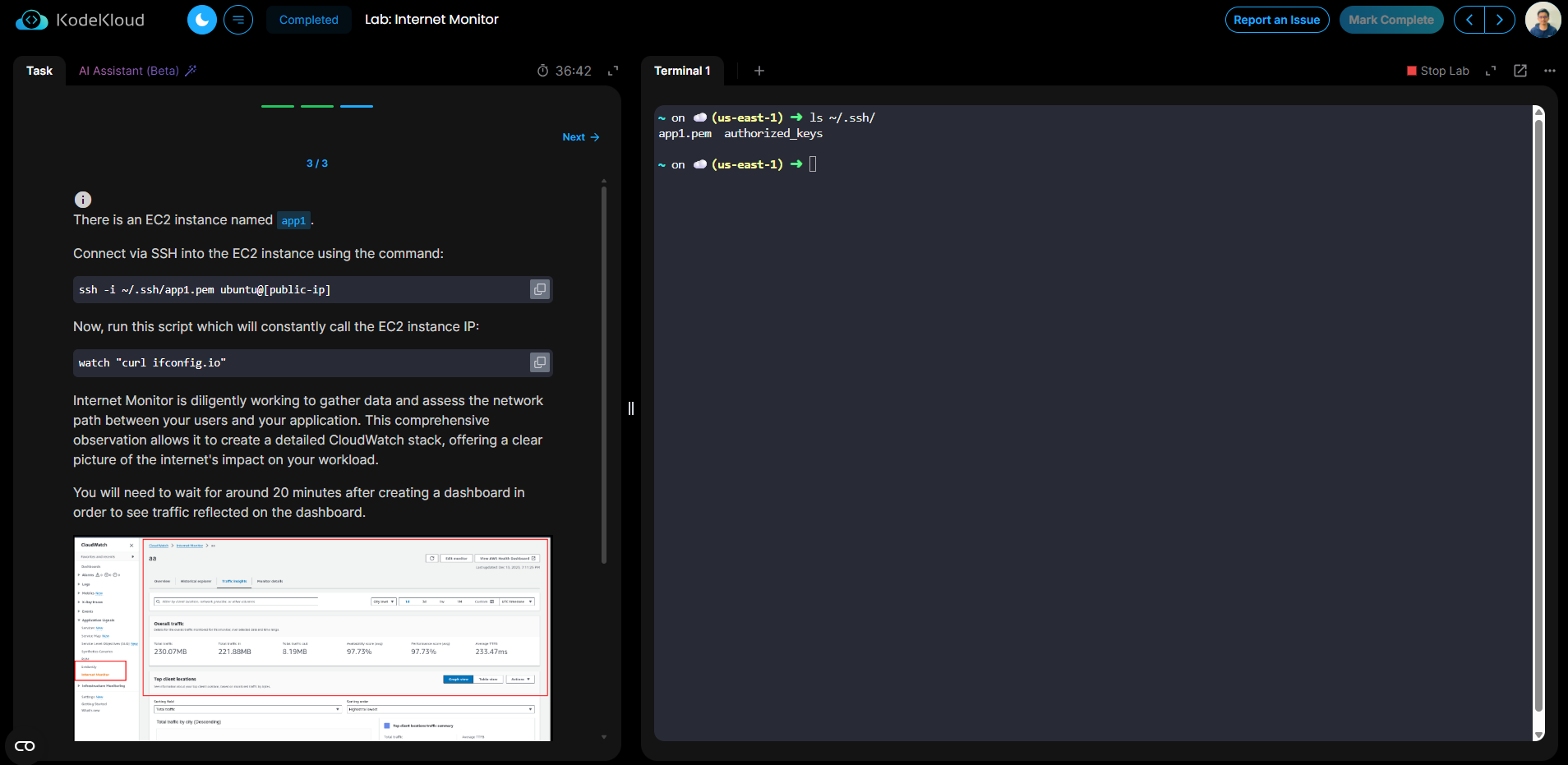Copy the ssh command to clipboard
Viewport: 1568px width, 765px height.
pyautogui.click(x=539, y=289)
